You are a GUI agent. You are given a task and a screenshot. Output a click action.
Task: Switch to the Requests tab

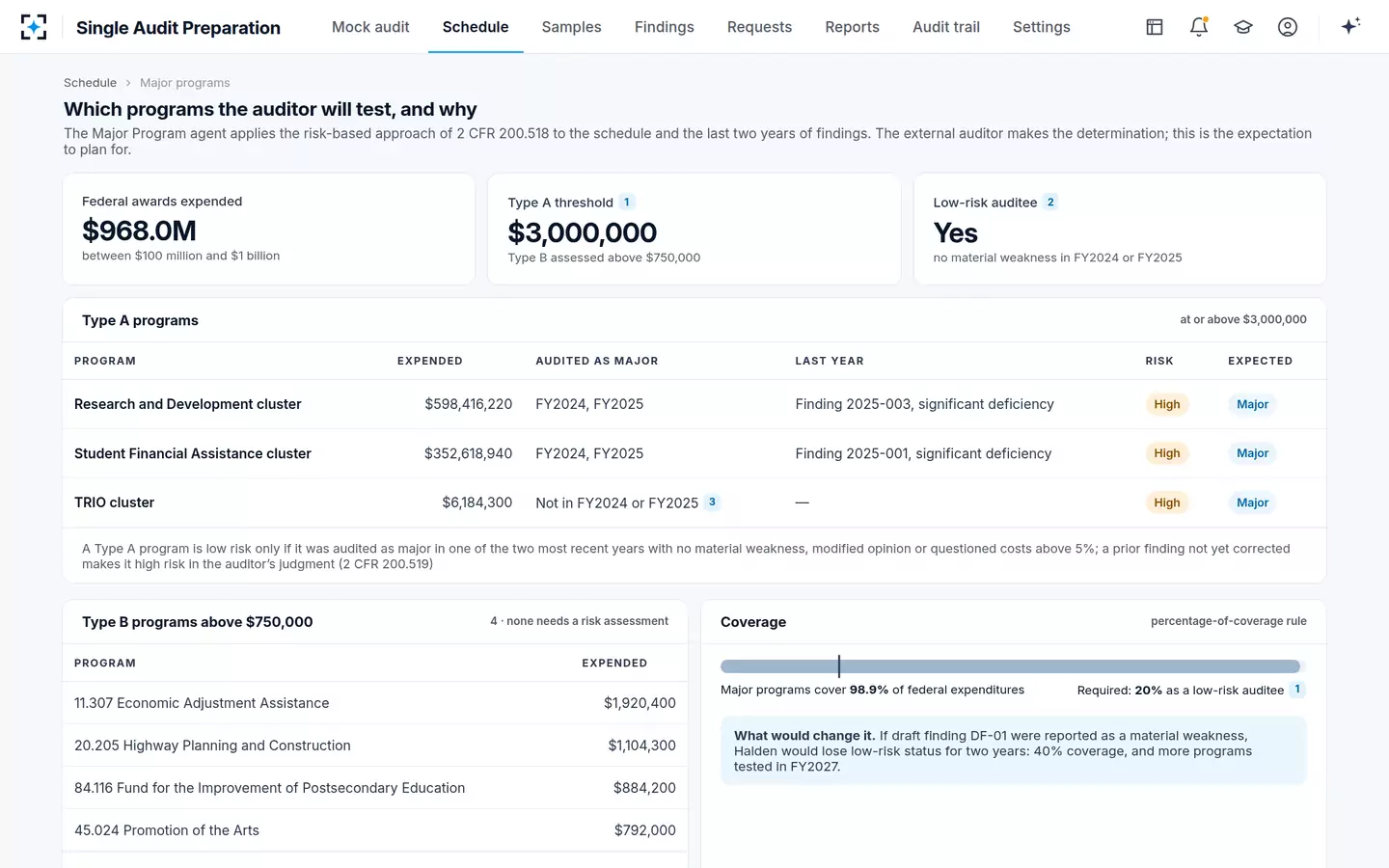(x=759, y=27)
